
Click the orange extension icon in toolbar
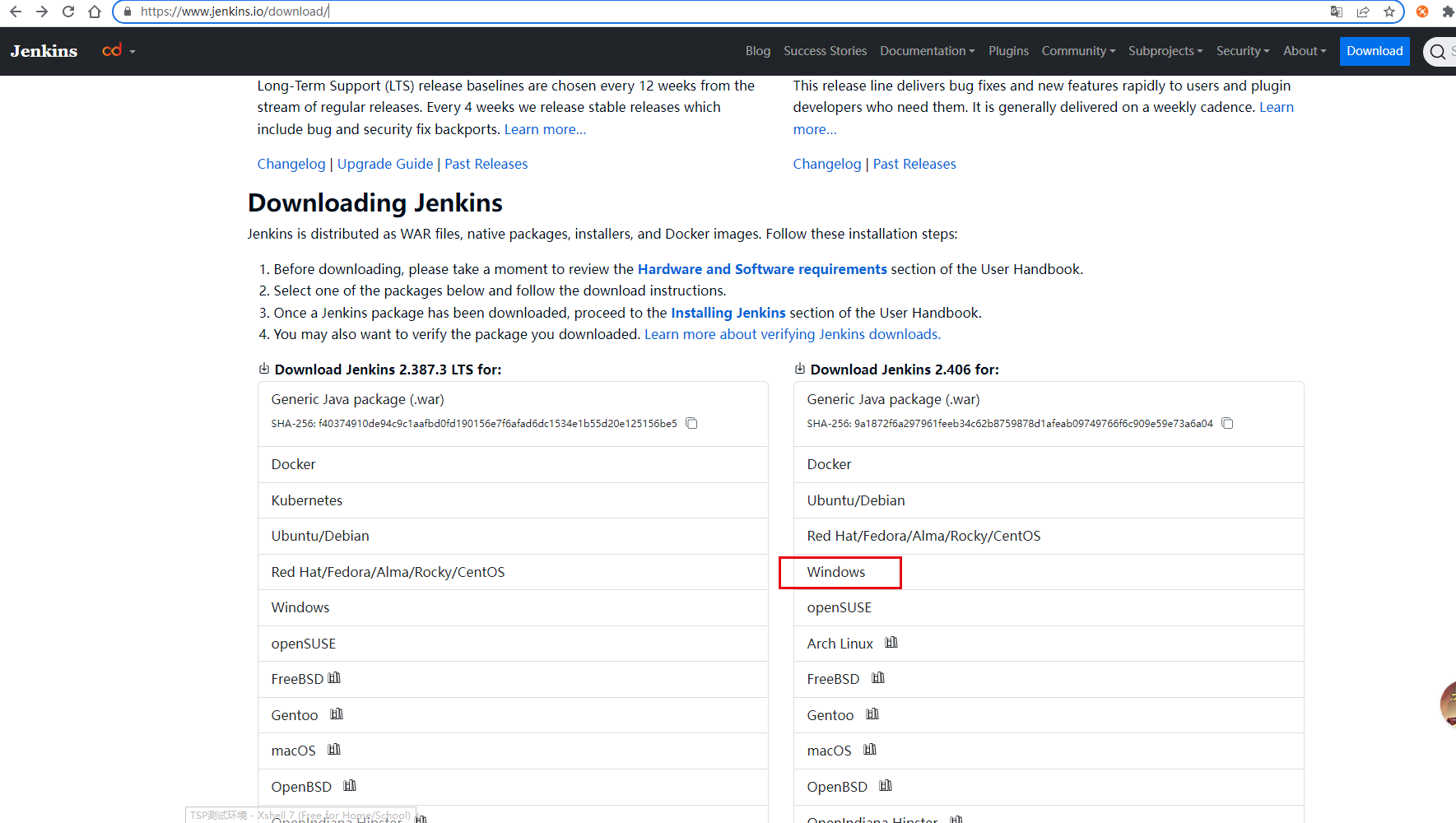1422,12
